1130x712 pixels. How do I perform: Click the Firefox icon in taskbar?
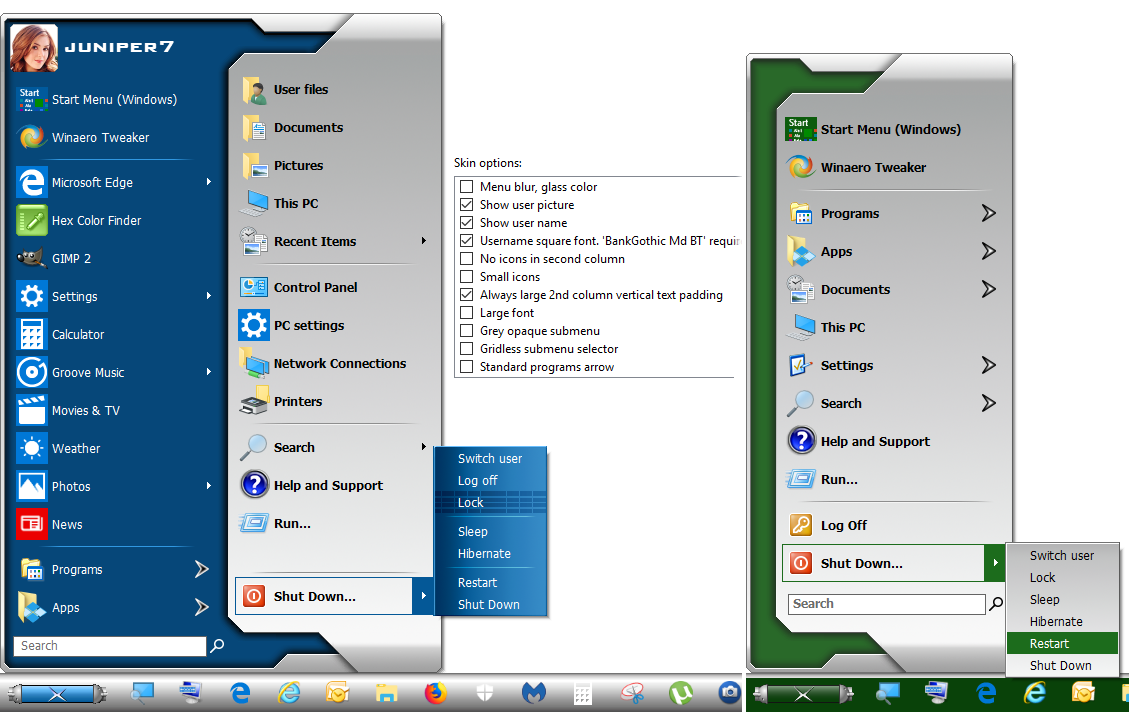[x=436, y=692]
